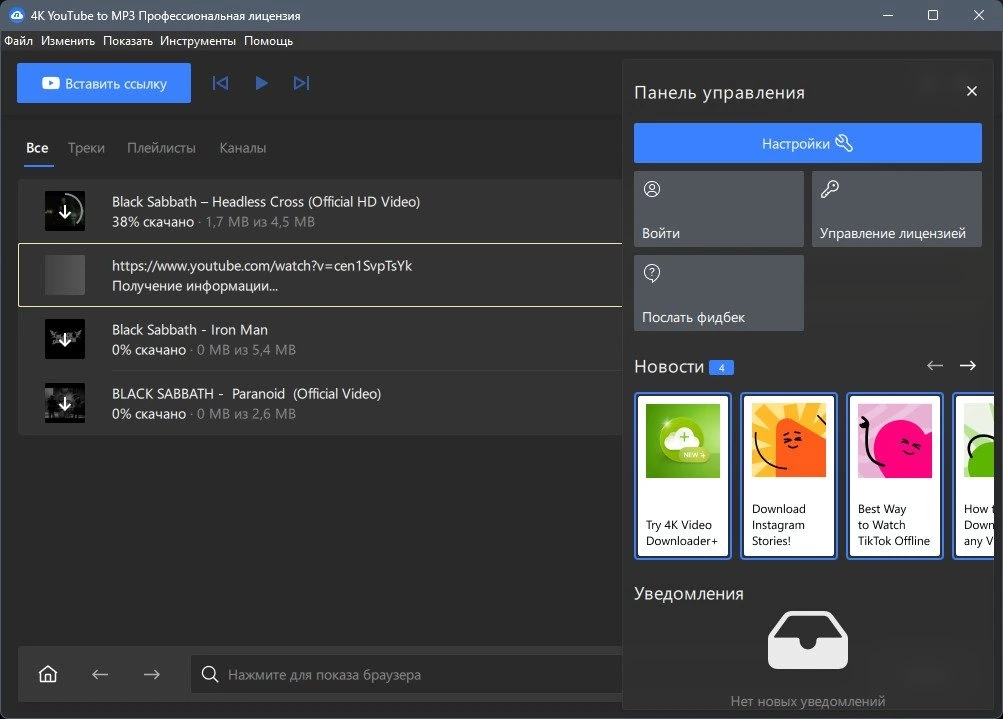Close the Панель управления panel
This screenshot has width=1003, height=719.
pyautogui.click(x=972, y=91)
